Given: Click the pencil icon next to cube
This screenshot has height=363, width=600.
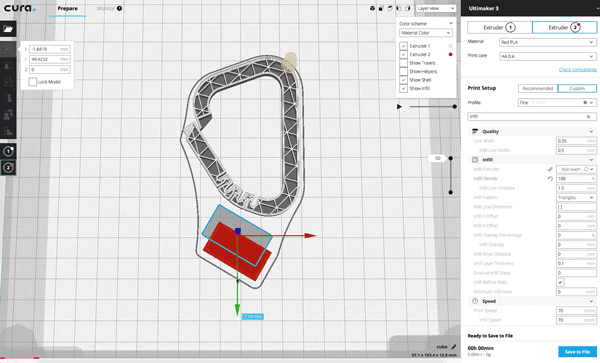Looking at the screenshot, I should click(x=454, y=347).
